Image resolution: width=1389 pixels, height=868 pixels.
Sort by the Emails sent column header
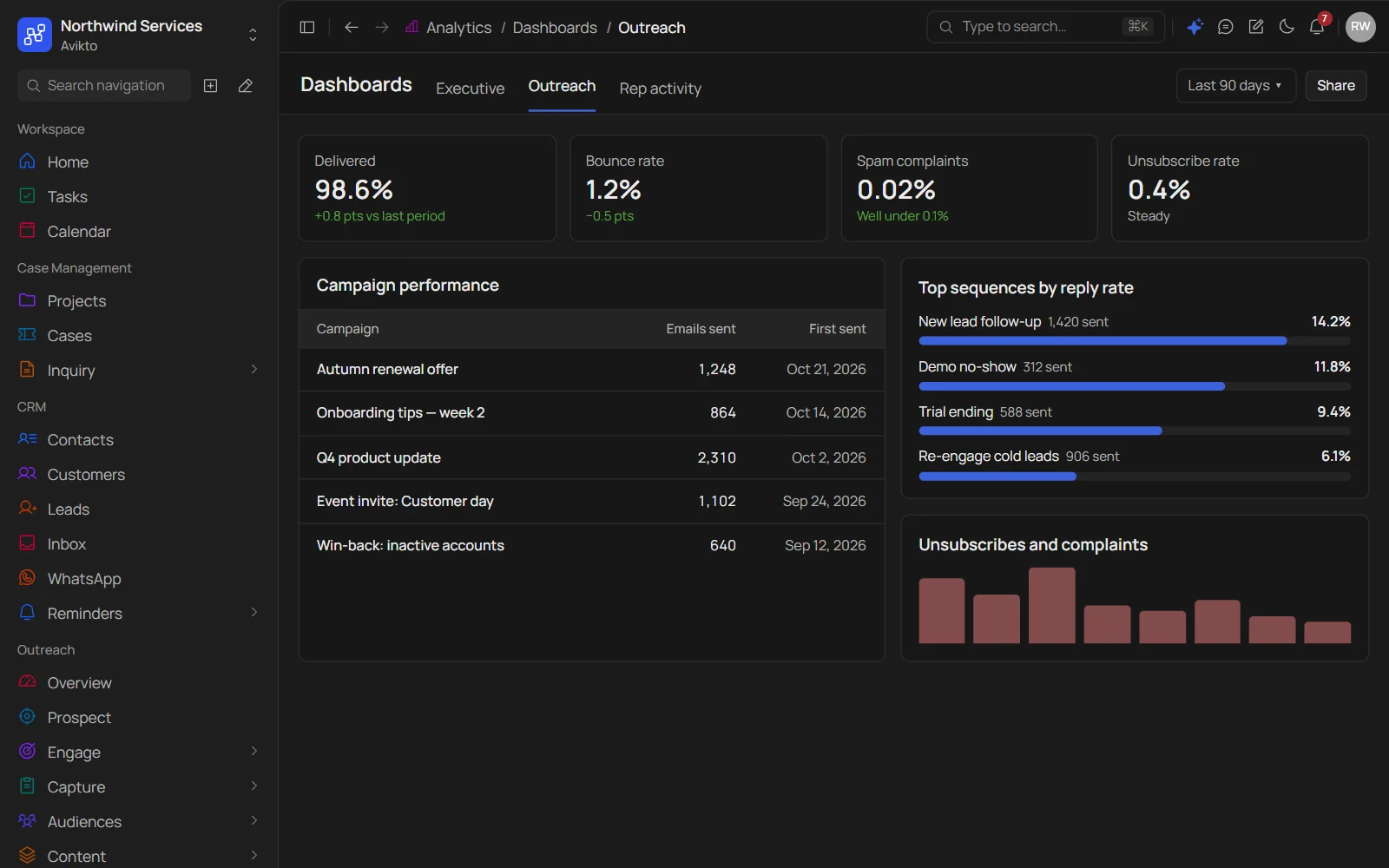click(x=701, y=329)
